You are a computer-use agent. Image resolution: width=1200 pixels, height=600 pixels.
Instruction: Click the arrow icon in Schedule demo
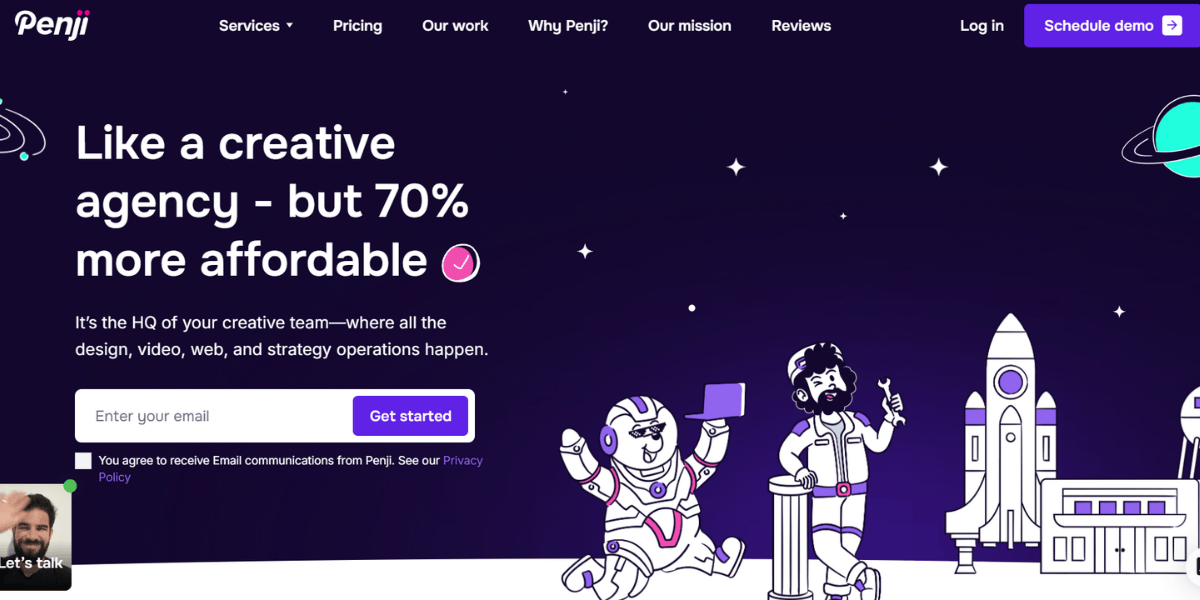click(1172, 26)
